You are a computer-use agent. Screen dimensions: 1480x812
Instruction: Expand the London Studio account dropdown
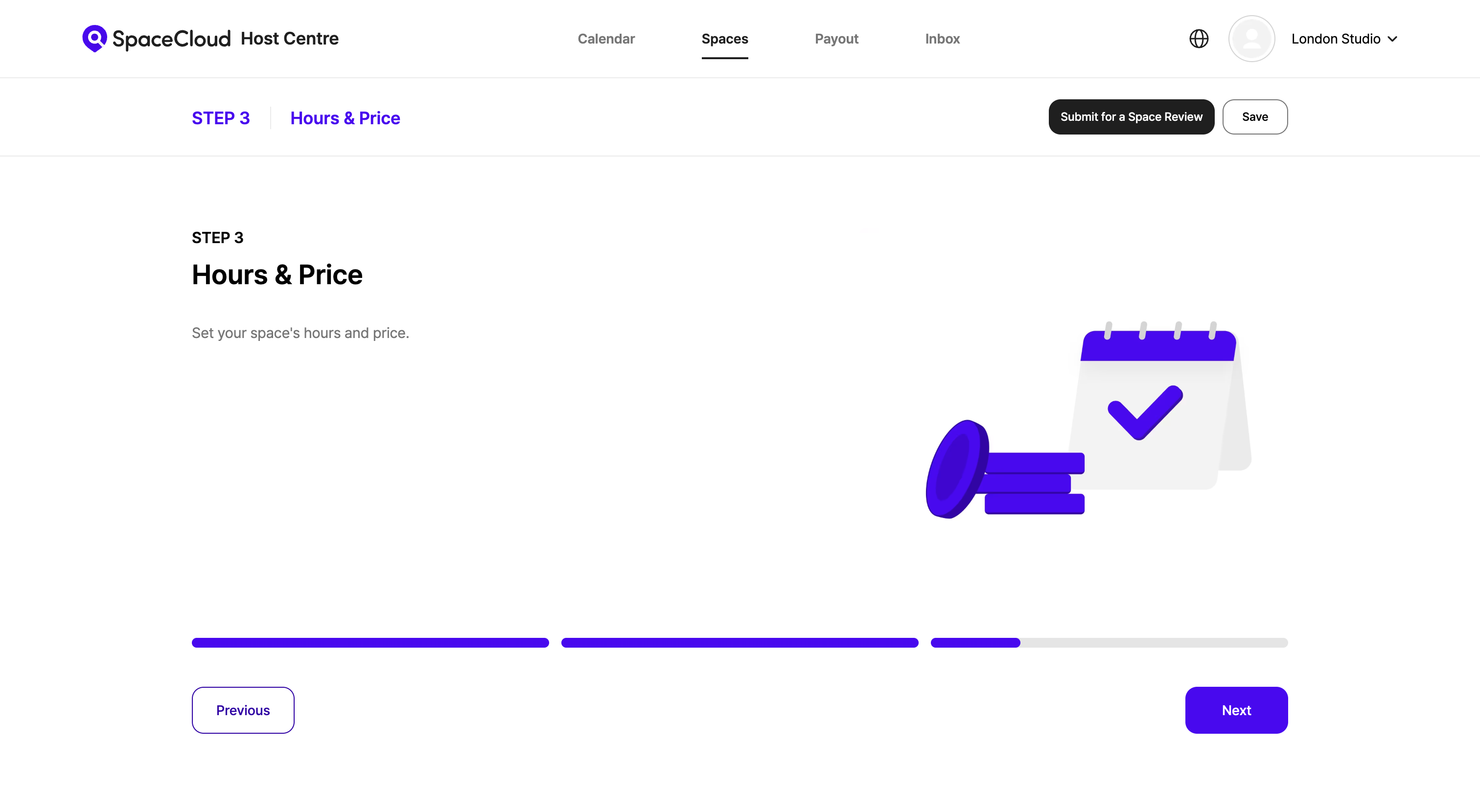pos(1336,39)
